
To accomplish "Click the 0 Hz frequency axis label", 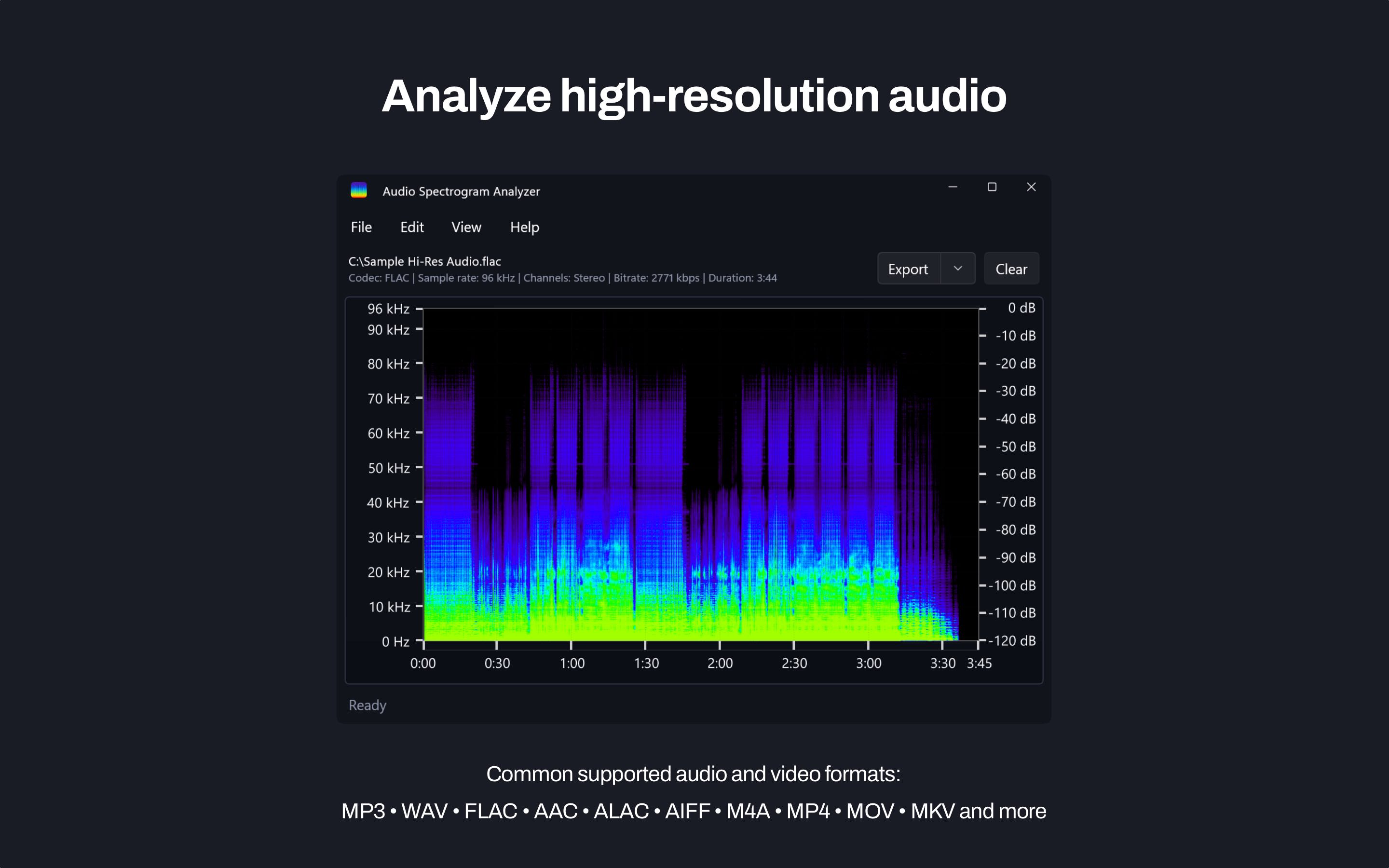I will 395,642.
